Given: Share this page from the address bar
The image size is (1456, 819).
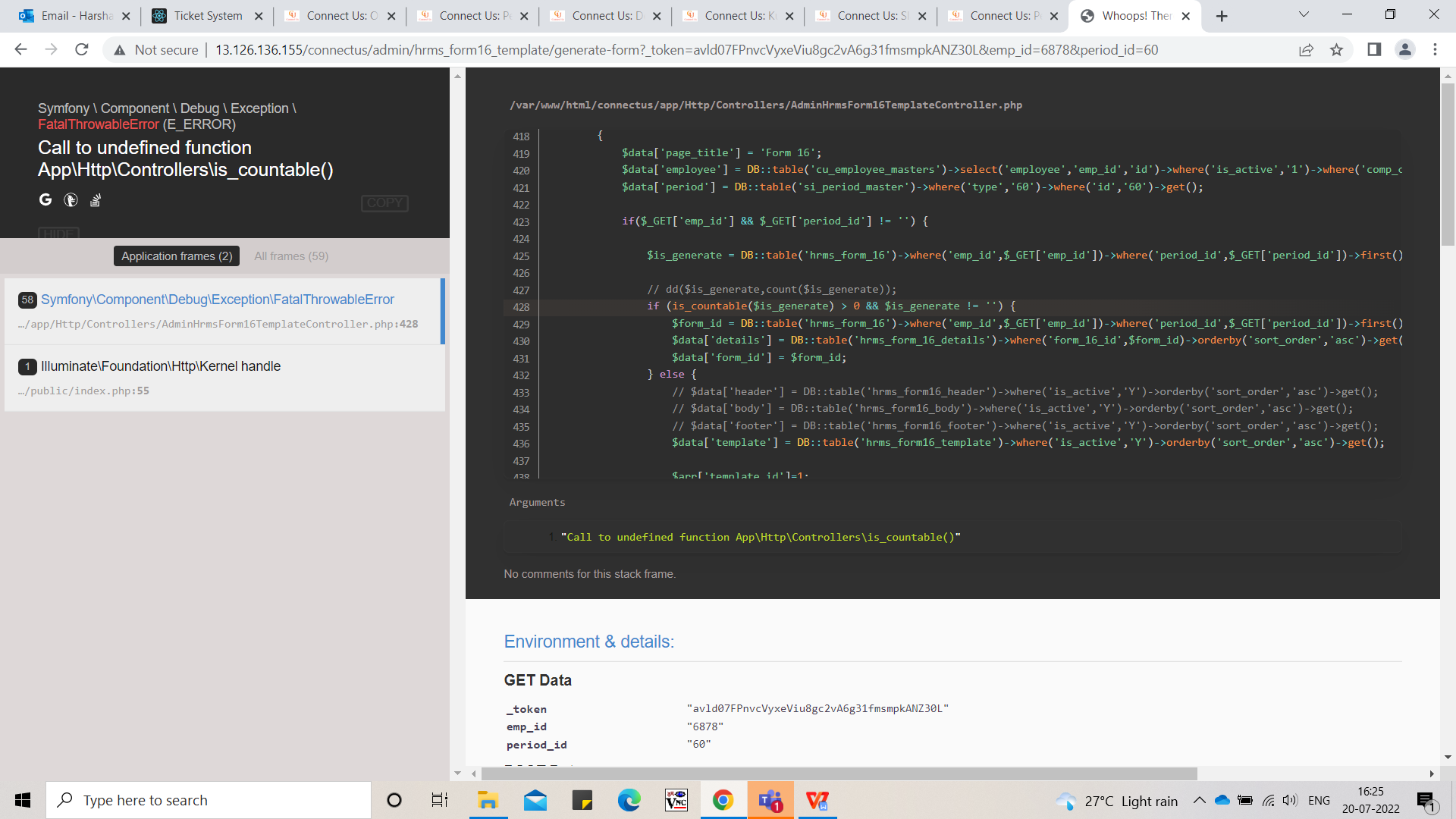Looking at the screenshot, I should 1306,50.
